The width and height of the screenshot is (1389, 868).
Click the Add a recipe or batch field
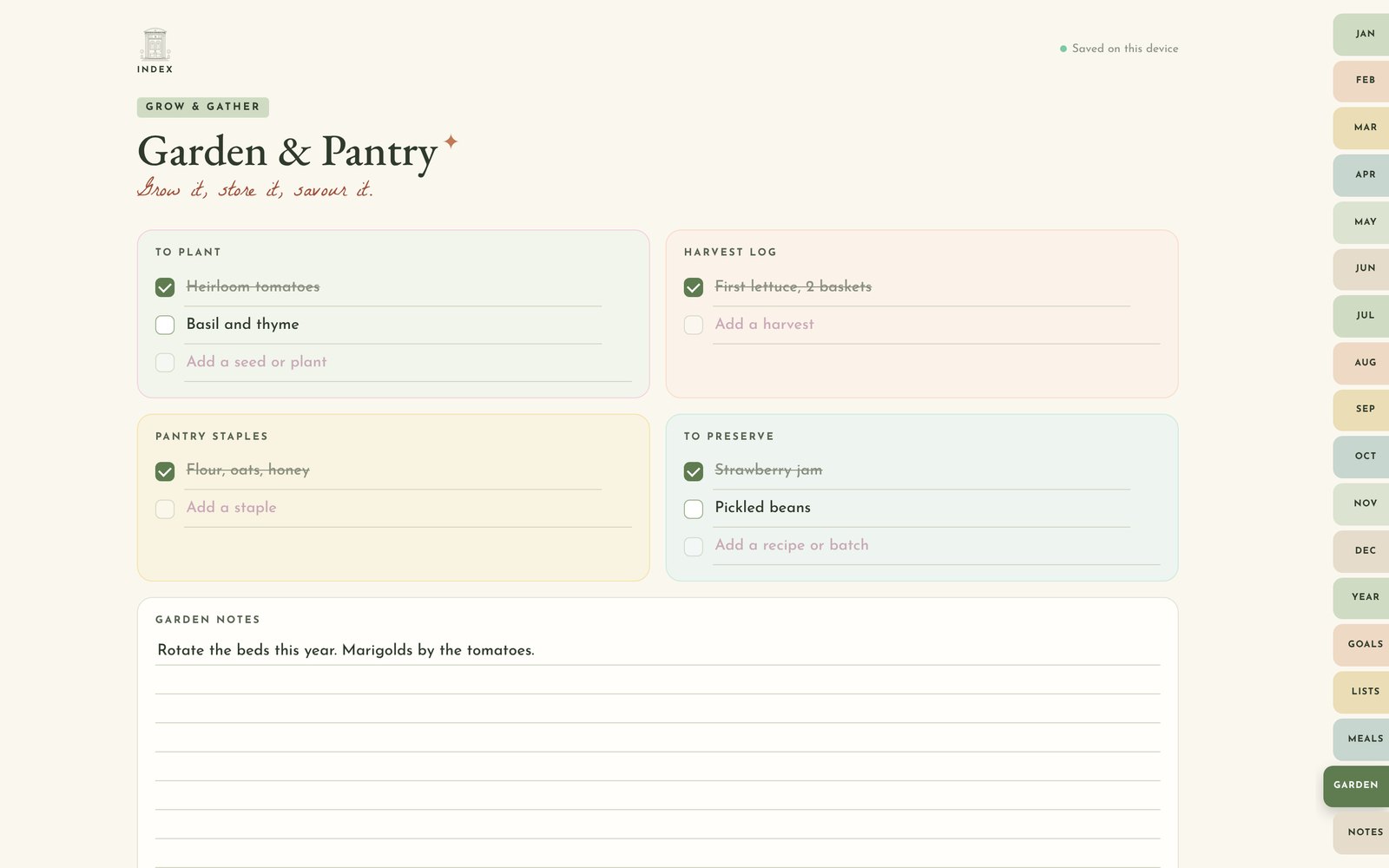coord(937,546)
